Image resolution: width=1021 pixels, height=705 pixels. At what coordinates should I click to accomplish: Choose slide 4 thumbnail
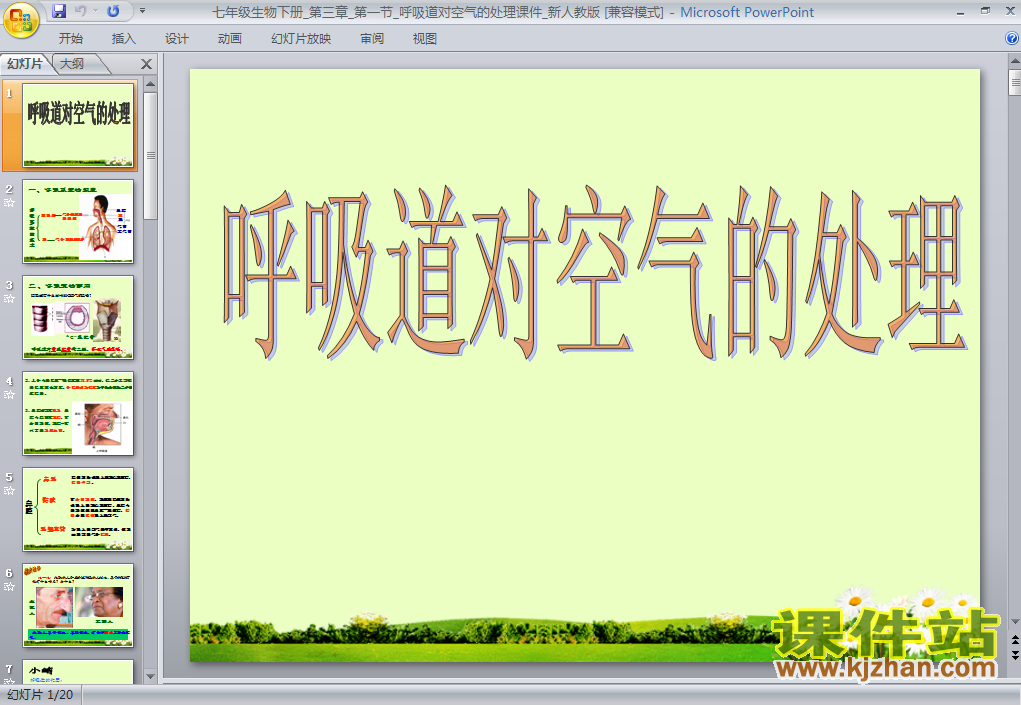[x=78, y=413]
